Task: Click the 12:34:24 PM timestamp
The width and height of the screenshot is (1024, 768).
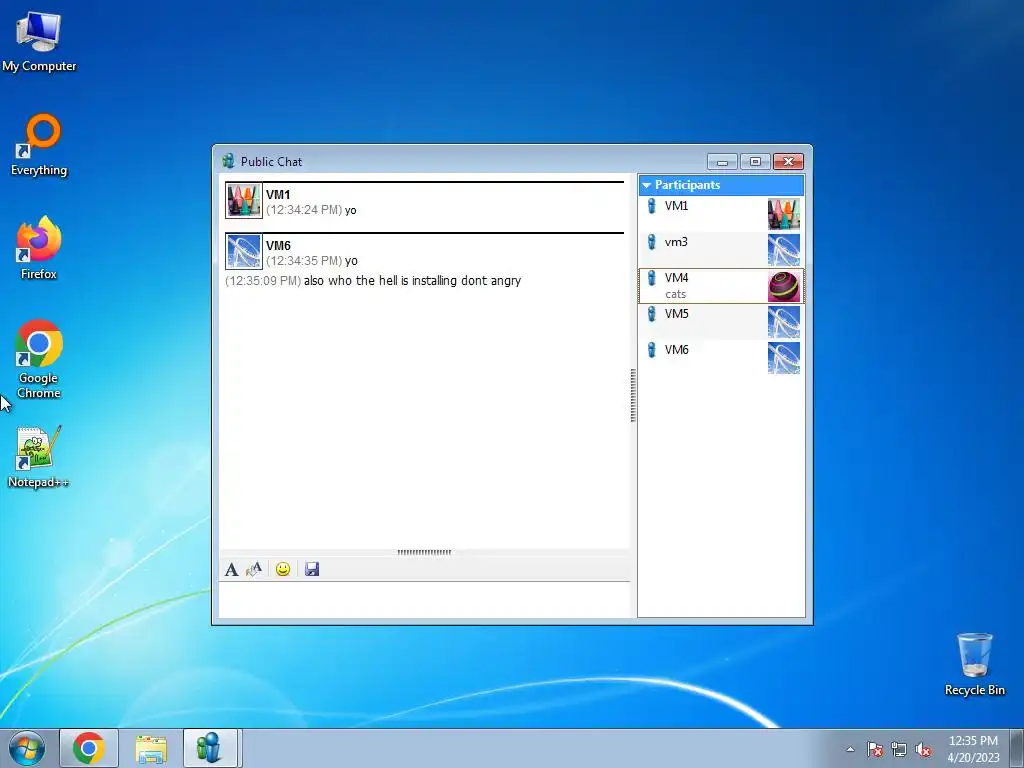Action: click(304, 210)
